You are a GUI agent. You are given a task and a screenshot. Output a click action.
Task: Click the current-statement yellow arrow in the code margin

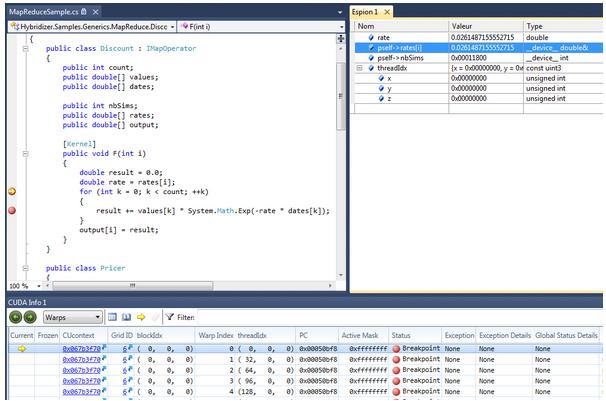click(x=12, y=190)
